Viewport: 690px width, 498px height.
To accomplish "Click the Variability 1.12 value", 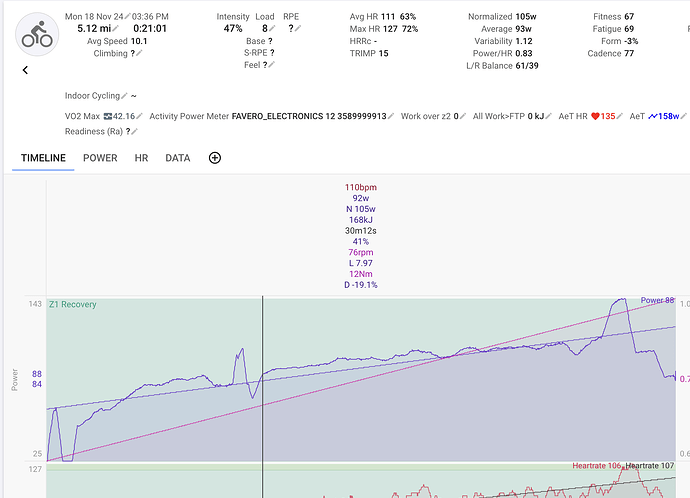I will pyautogui.click(x=524, y=41).
